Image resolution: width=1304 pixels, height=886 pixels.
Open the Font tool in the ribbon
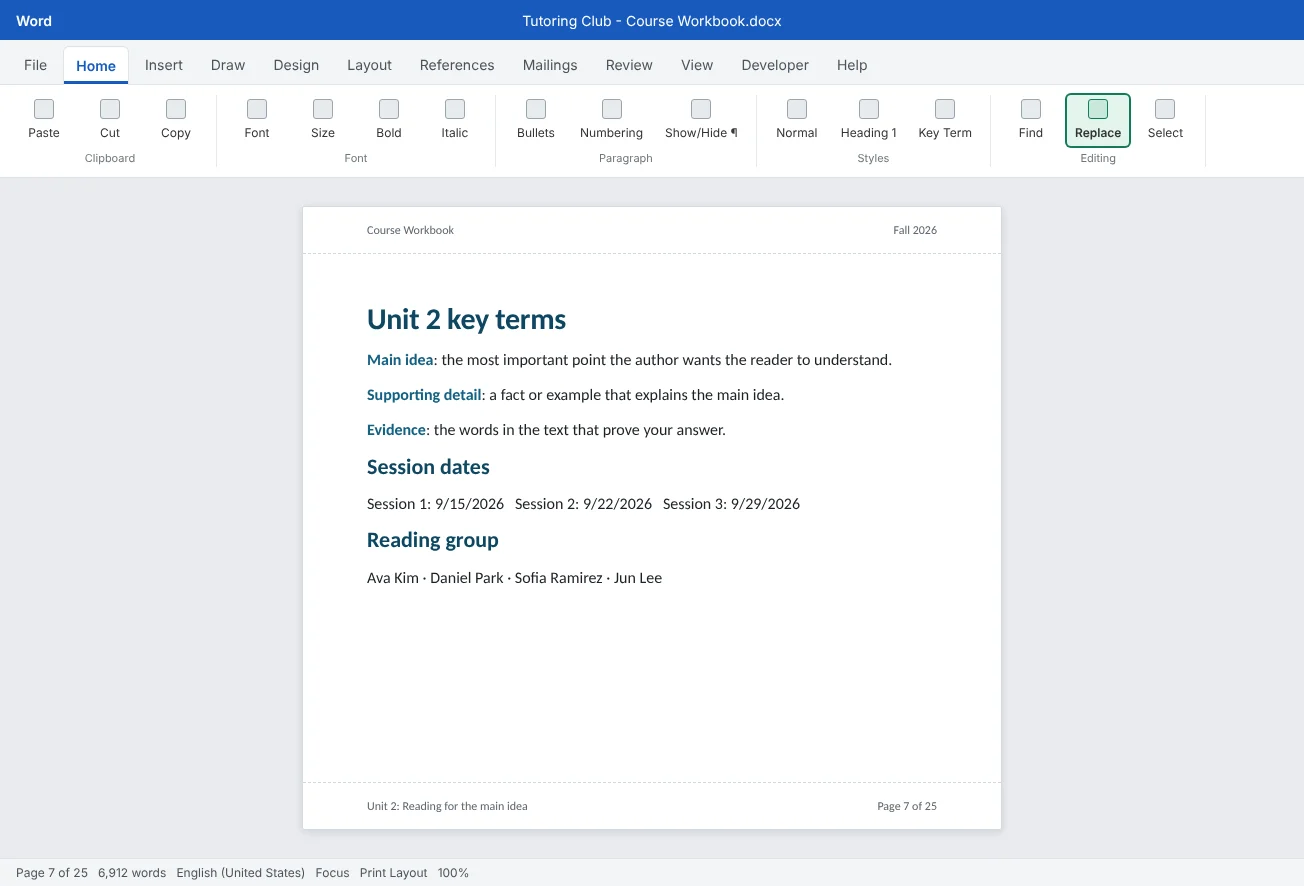click(257, 120)
